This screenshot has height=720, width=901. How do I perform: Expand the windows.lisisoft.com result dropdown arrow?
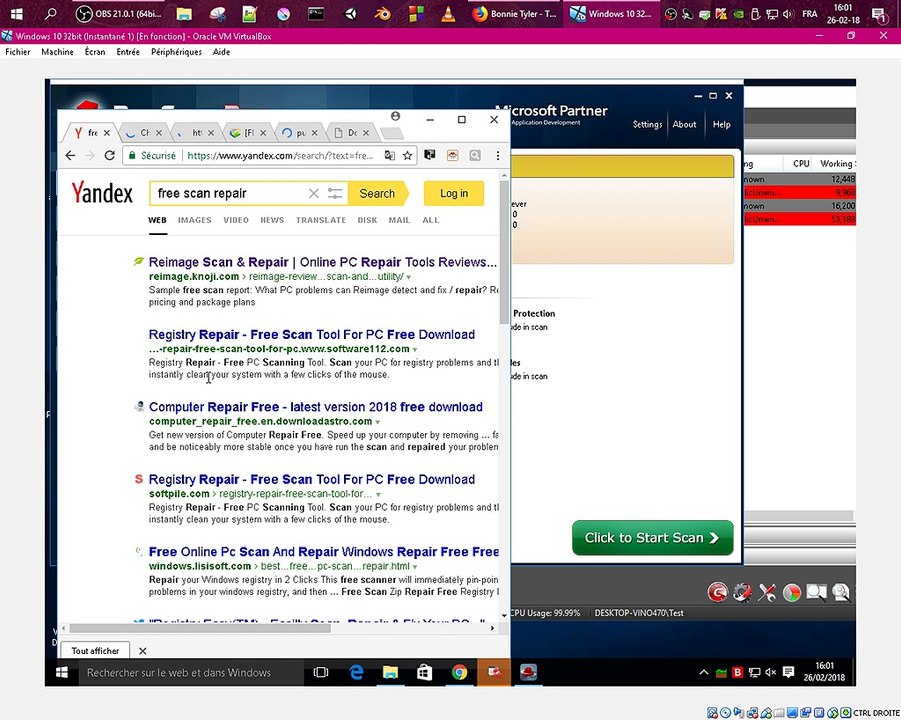[x=415, y=567]
